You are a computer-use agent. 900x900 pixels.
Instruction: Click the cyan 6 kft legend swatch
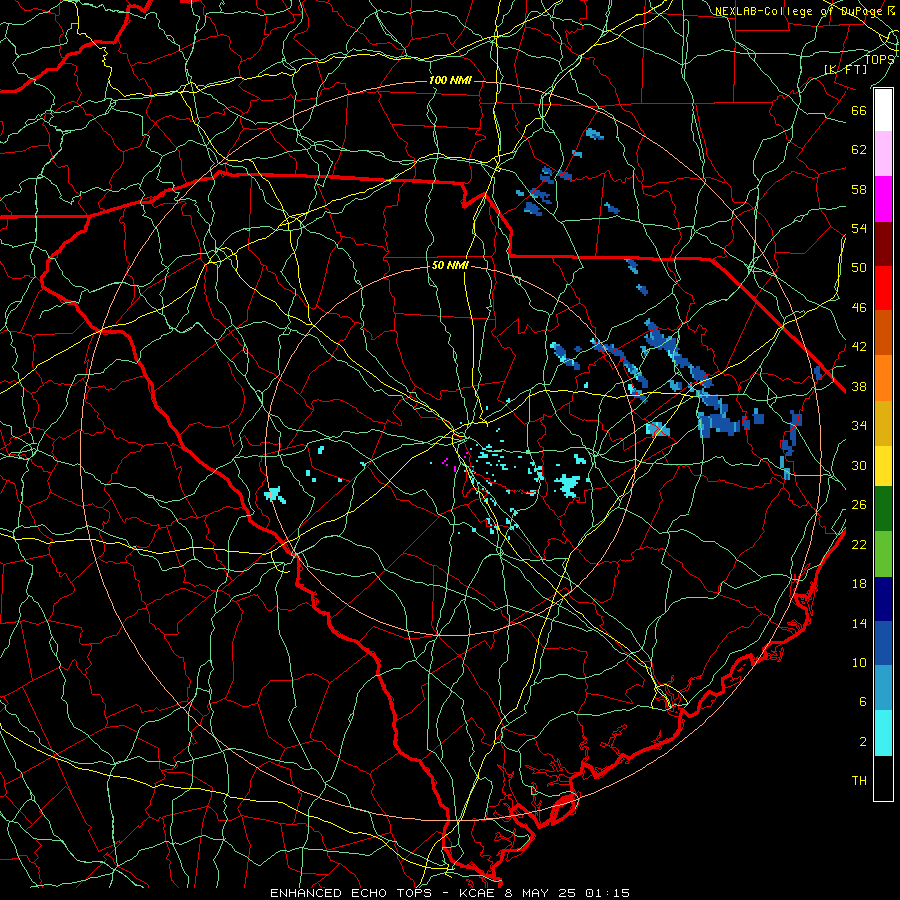tap(883, 733)
